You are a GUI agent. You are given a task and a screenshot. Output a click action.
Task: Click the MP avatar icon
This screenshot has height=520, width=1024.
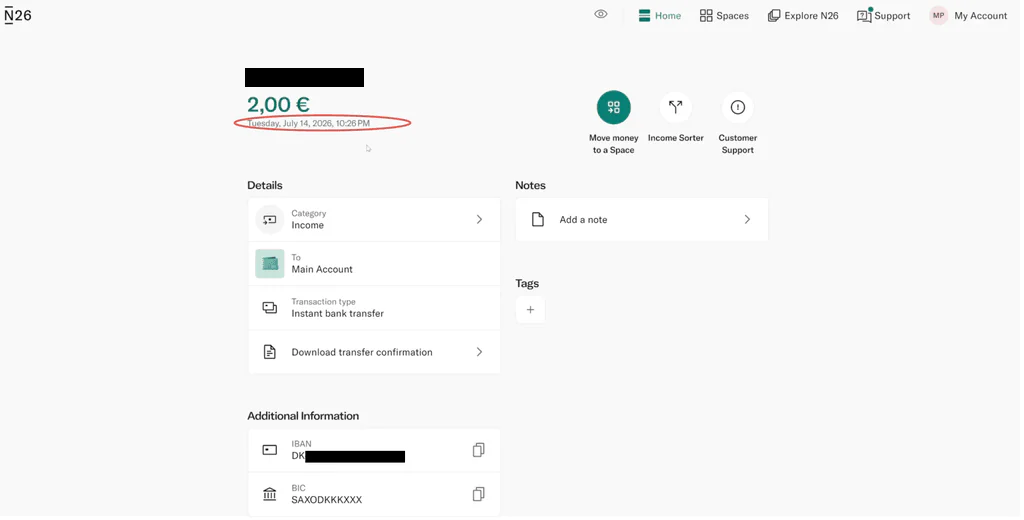pyautogui.click(x=938, y=16)
